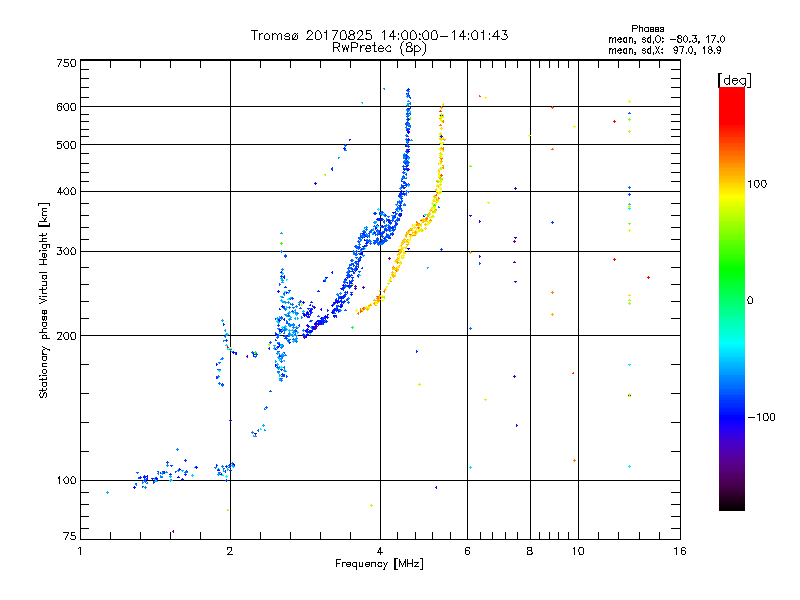Click the colorbar label '-100'
Image resolution: width=800 pixels, height=600 pixels.
(761, 417)
